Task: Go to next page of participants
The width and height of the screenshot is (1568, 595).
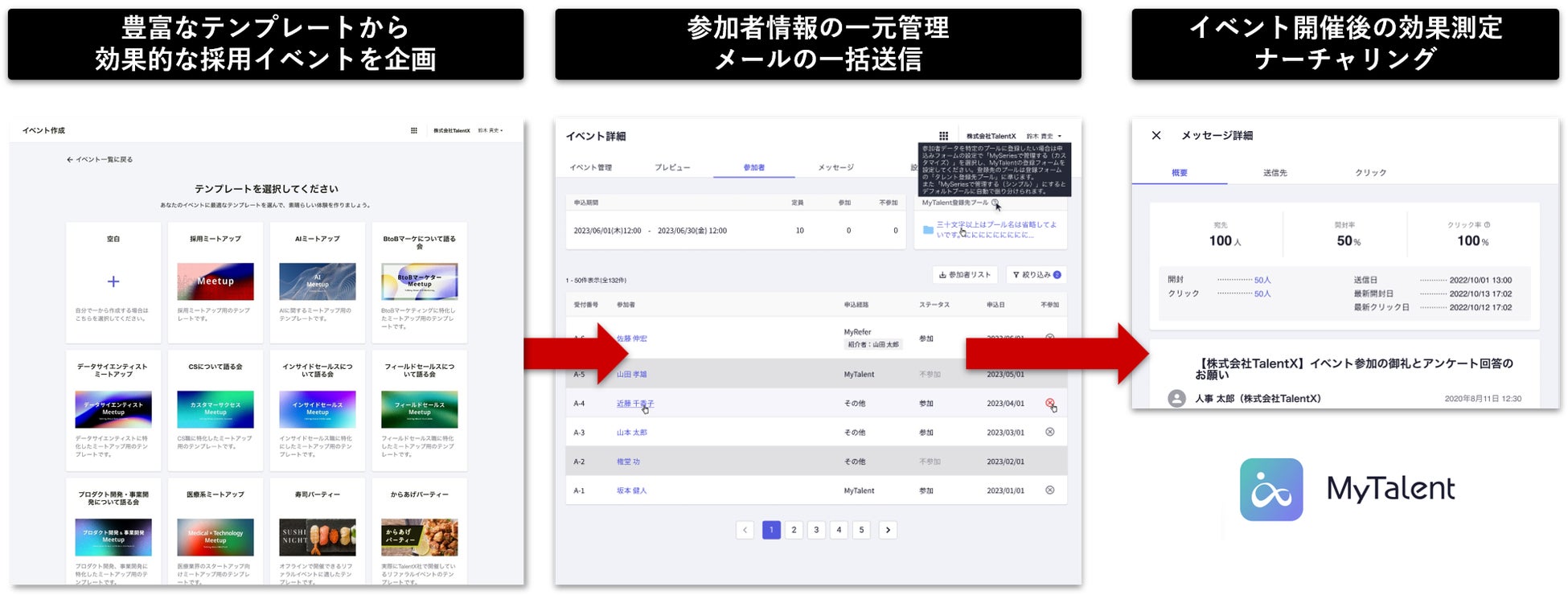Action: tap(888, 530)
